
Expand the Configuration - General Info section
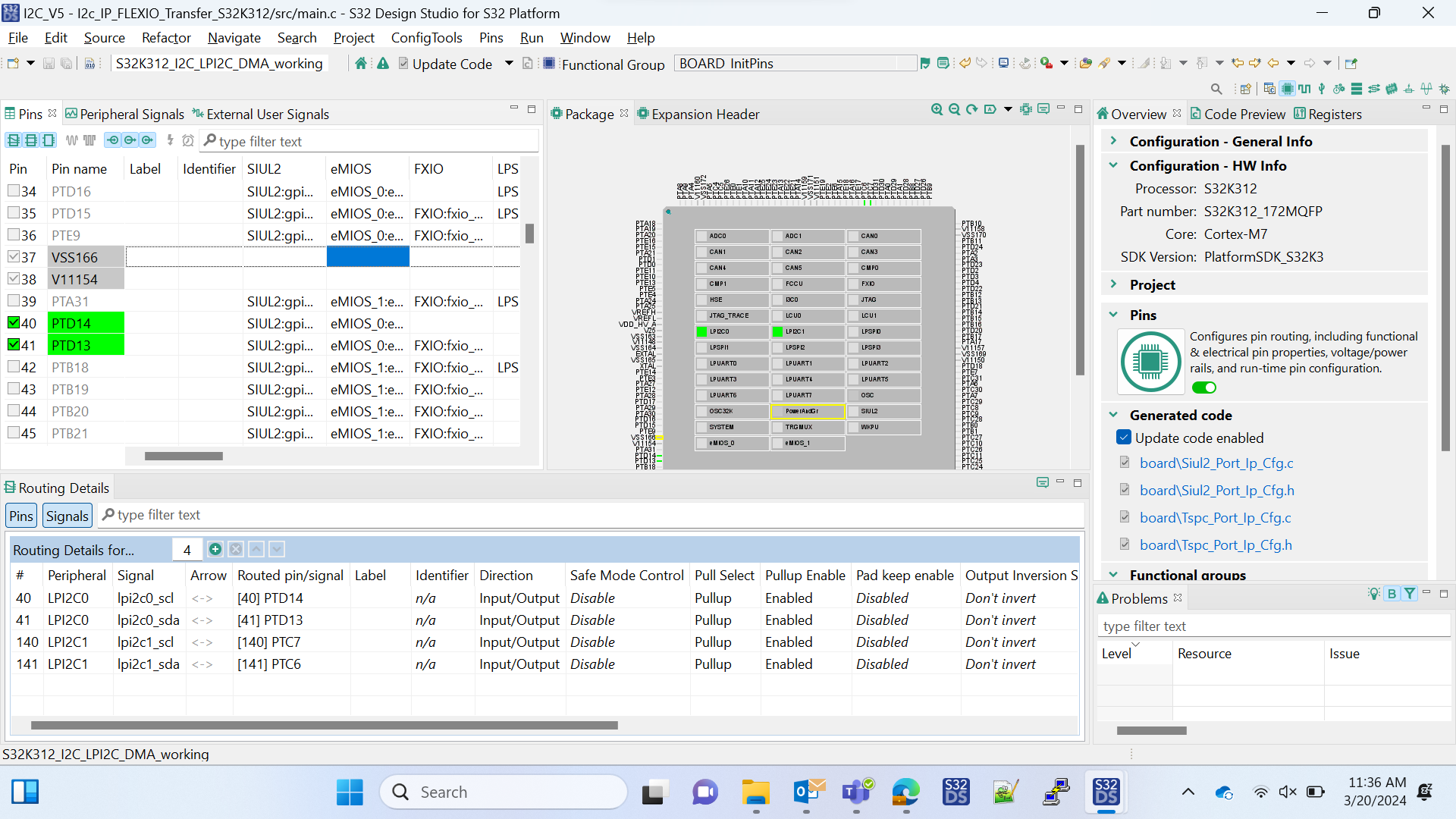coord(1114,140)
